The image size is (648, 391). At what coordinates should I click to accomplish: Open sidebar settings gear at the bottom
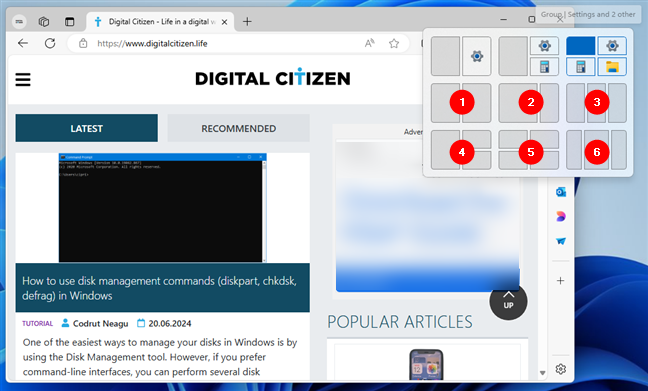(x=561, y=369)
